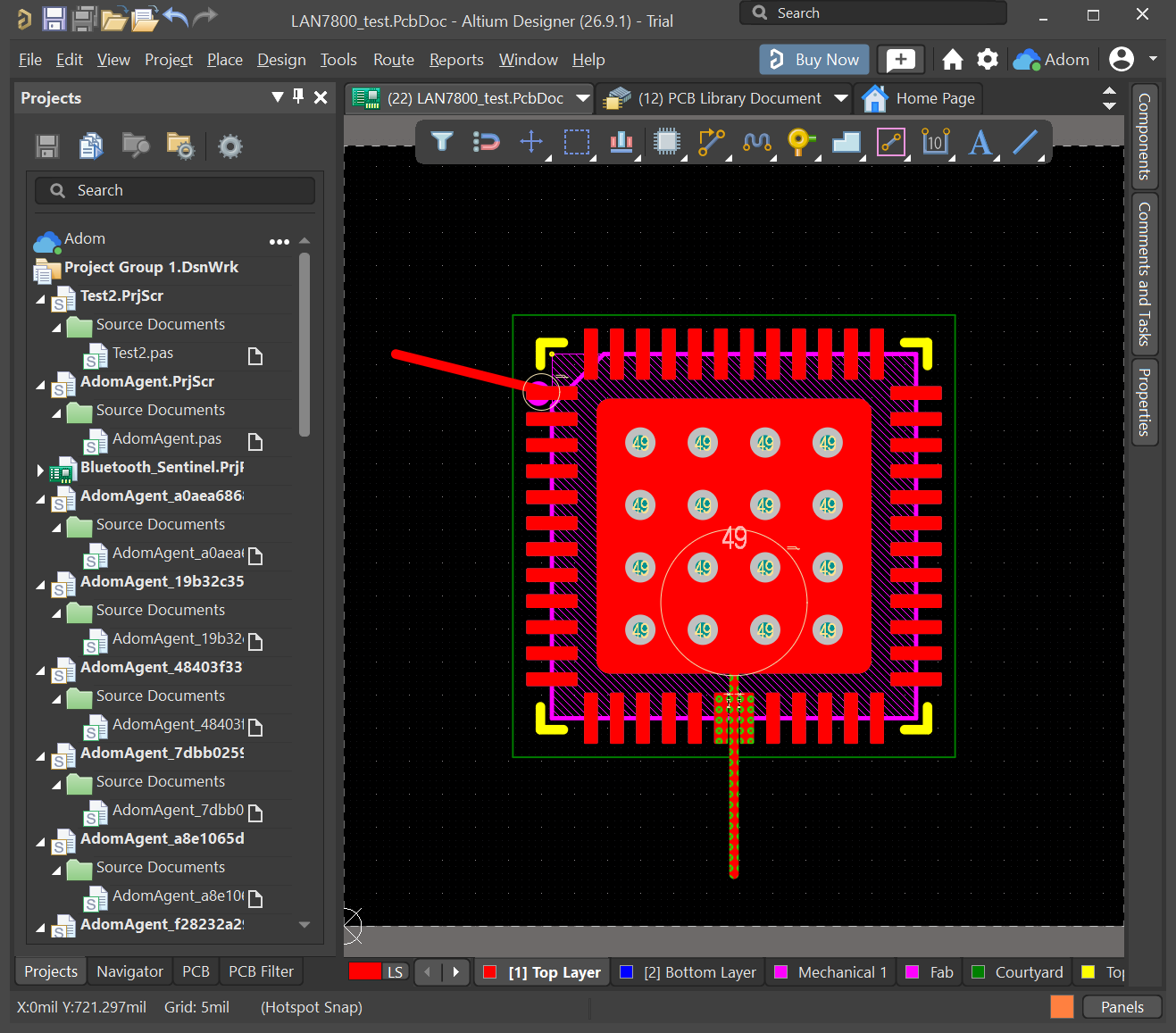Image resolution: width=1176 pixels, height=1033 pixels.
Task: Select the Test2.pas file
Action: coord(143,353)
